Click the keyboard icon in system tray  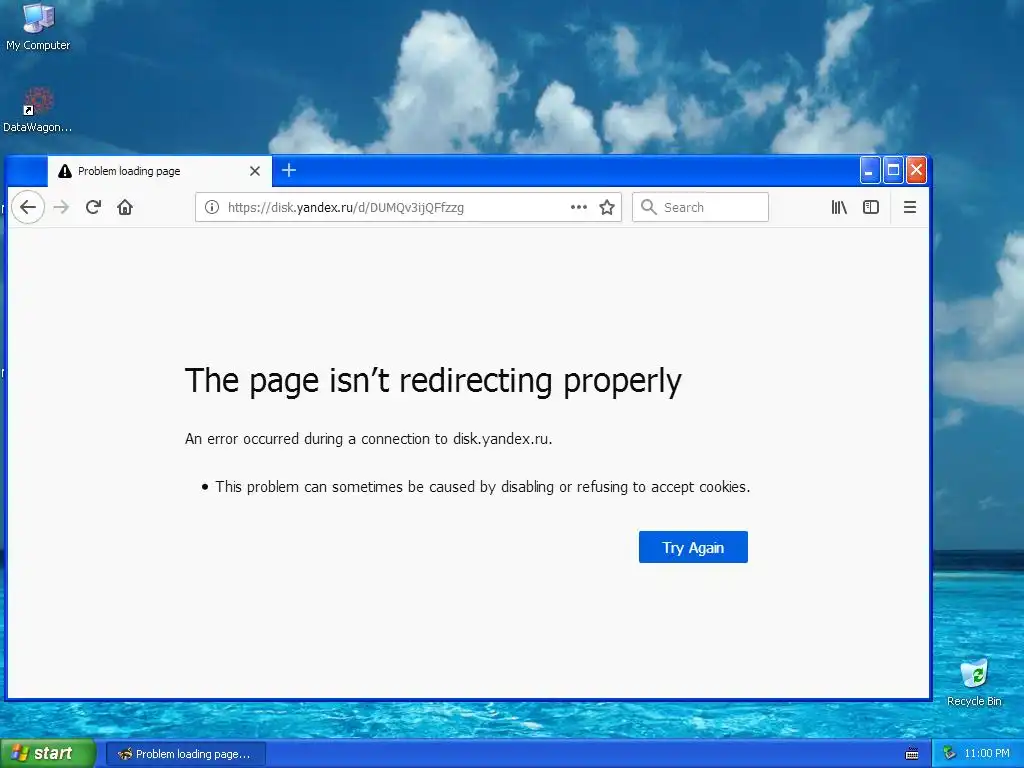tap(912, 754)
